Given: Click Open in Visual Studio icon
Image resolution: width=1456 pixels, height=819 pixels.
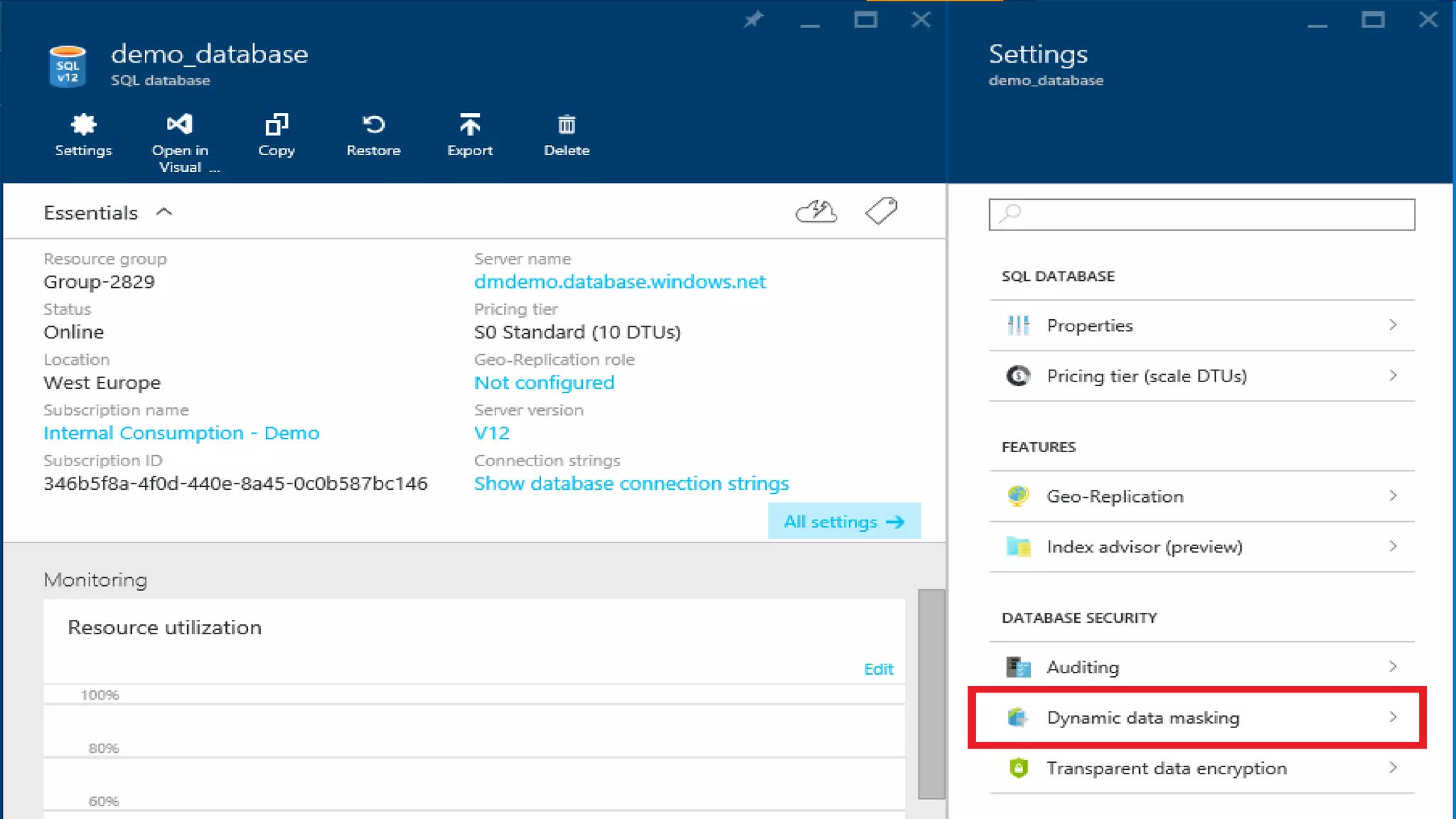Looking at the screenshot, I should coord(180,124).
